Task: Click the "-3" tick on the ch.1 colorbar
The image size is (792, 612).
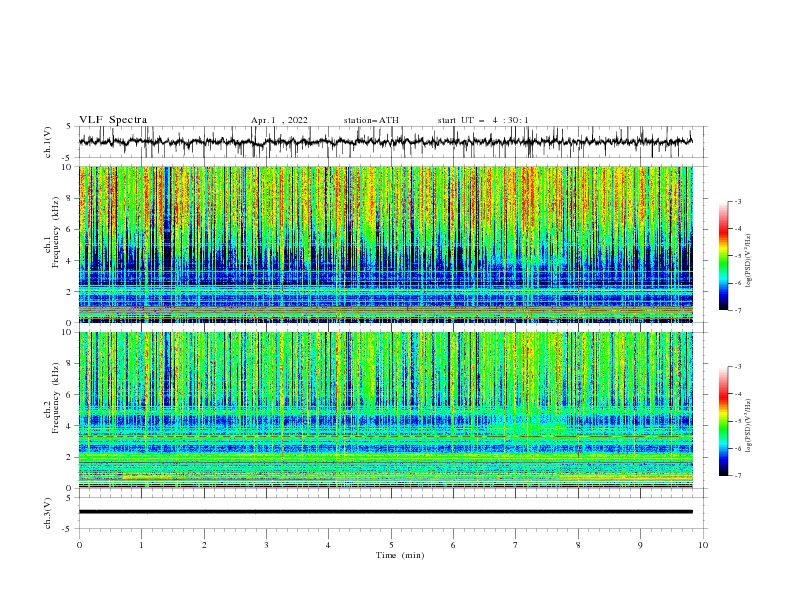Action: pos(737,201)
